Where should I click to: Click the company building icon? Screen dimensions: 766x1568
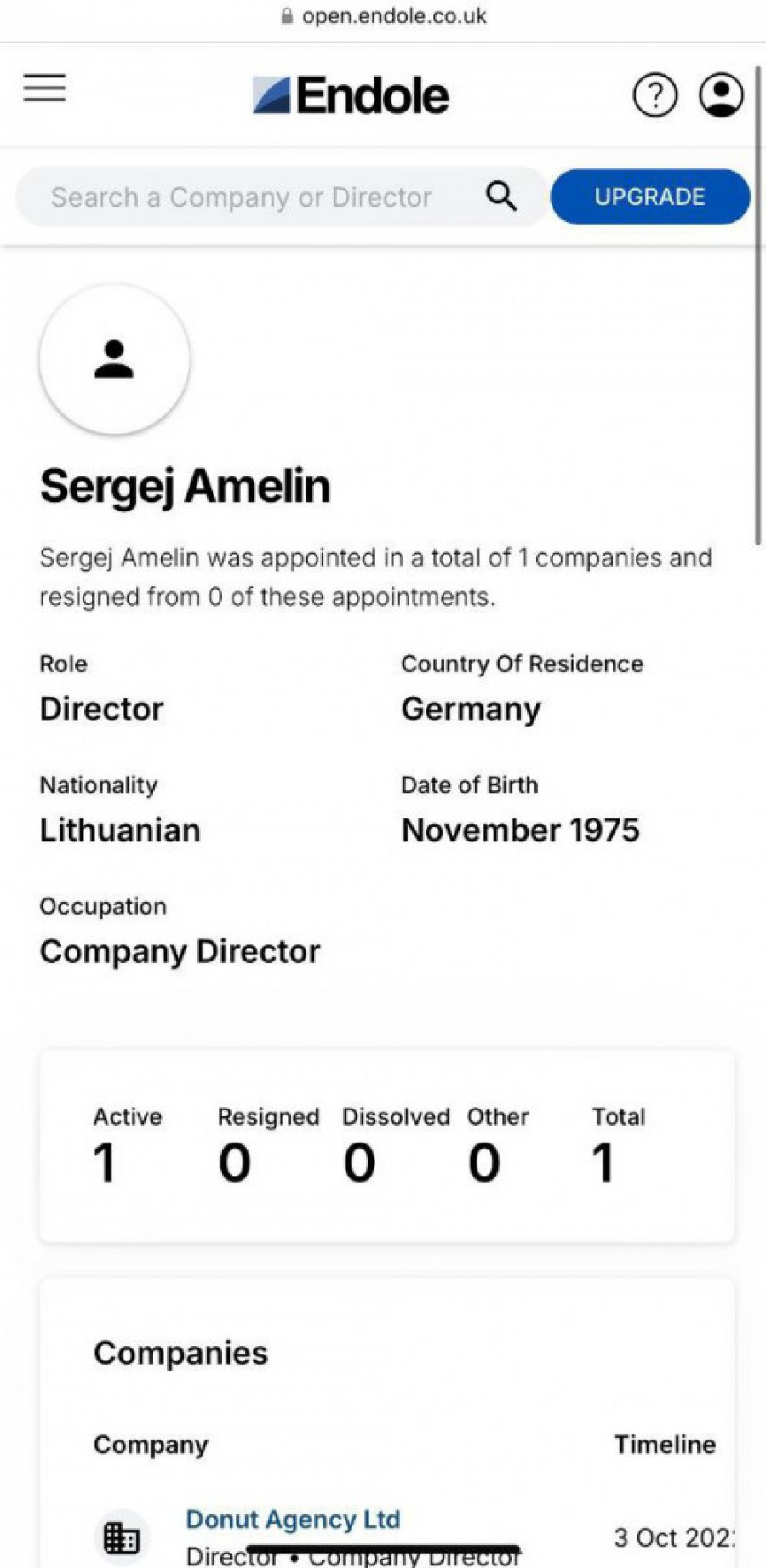(x=121, y=1537)
